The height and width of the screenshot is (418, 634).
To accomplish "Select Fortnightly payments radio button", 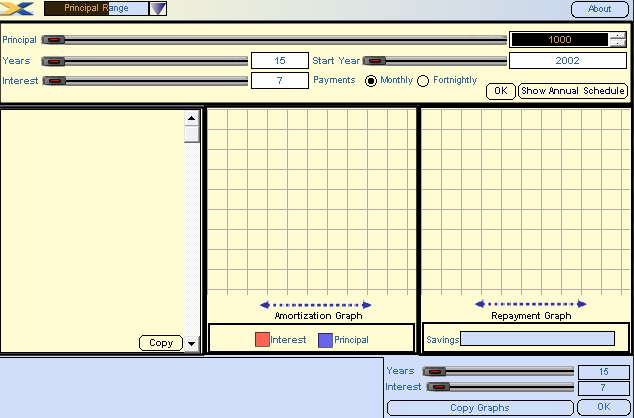I will pyautogui.click(x=423, y=81).
